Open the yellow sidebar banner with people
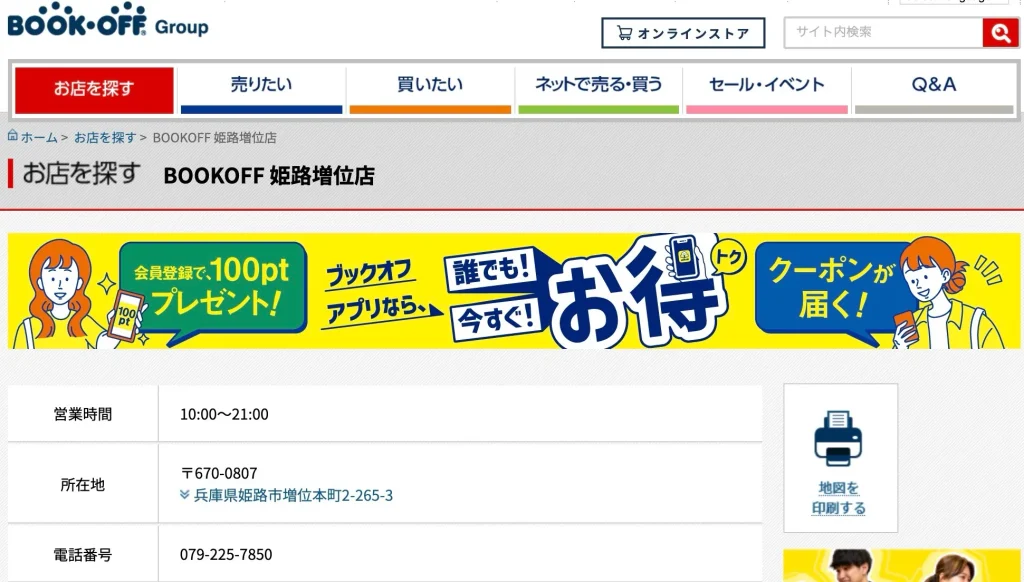The height and width of the screenshot is (582, 1024). point(902,566)
